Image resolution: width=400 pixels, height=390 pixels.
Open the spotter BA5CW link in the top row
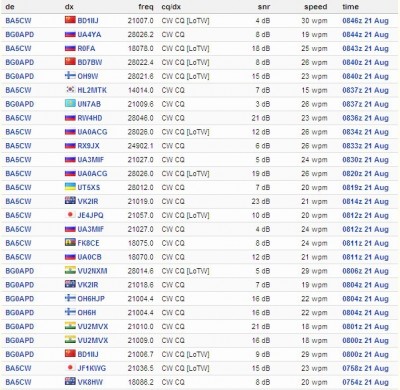[18, 21]
